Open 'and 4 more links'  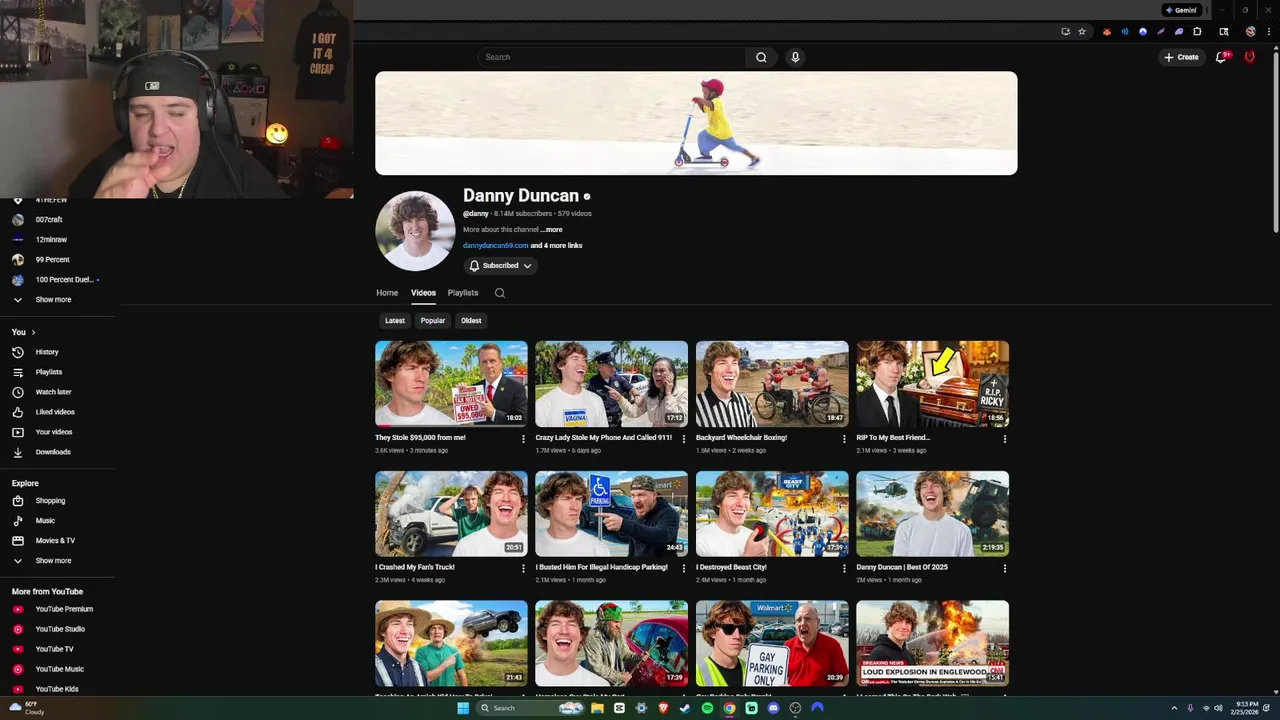tap(556, 246)
